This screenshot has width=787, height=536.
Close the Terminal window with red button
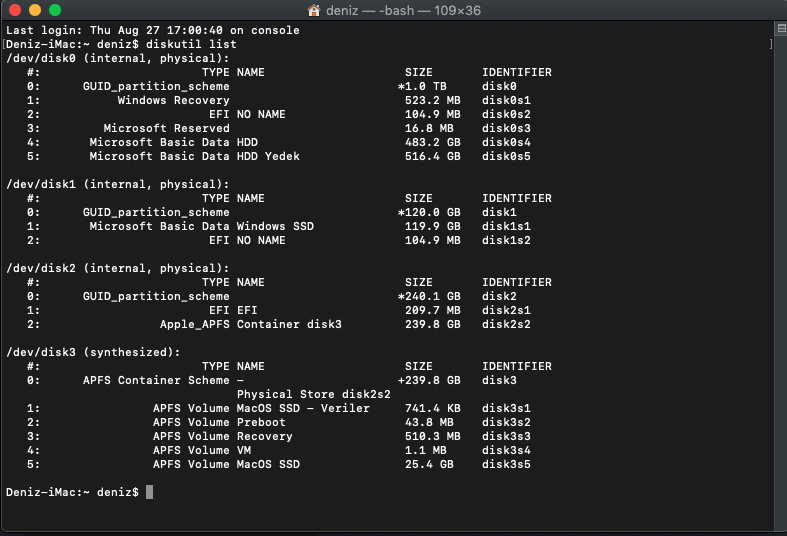[x=14, y=10]
